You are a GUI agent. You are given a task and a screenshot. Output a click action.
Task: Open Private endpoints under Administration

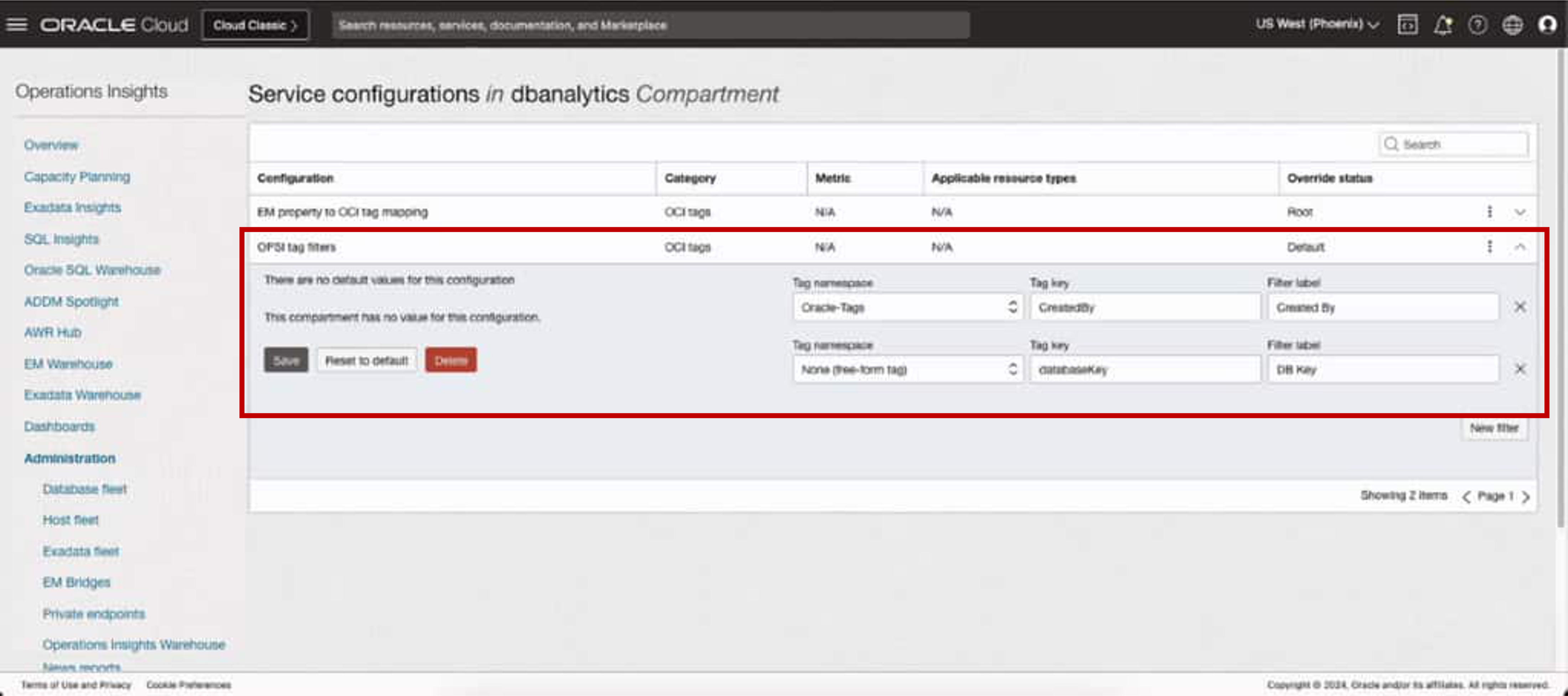pyautogui.click(x=94, y=614)
